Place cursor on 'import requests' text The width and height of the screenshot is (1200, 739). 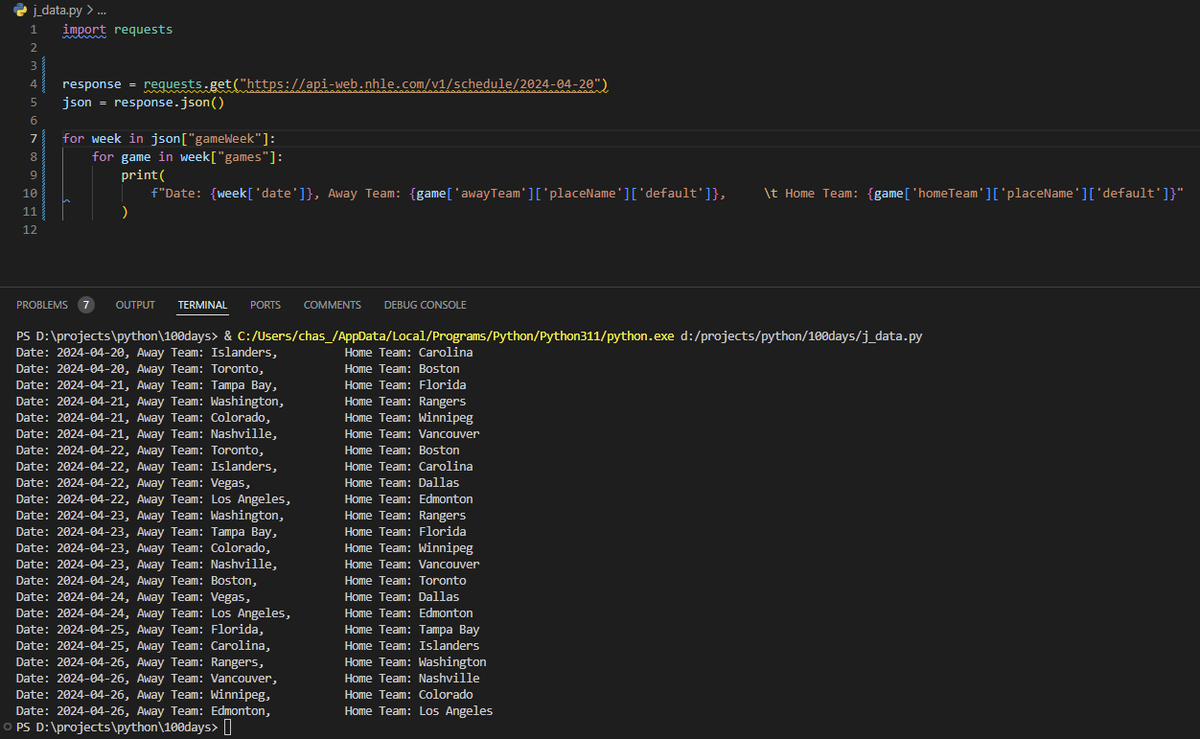(117, 30)
